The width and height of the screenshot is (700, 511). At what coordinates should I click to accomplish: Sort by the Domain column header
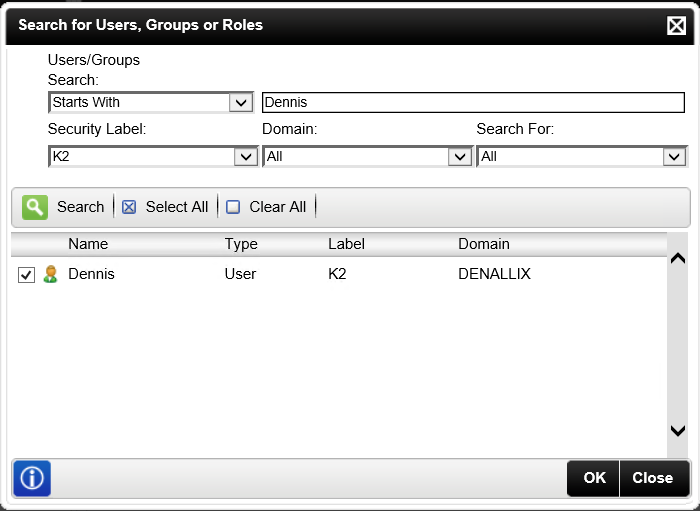tap(484, 244)
